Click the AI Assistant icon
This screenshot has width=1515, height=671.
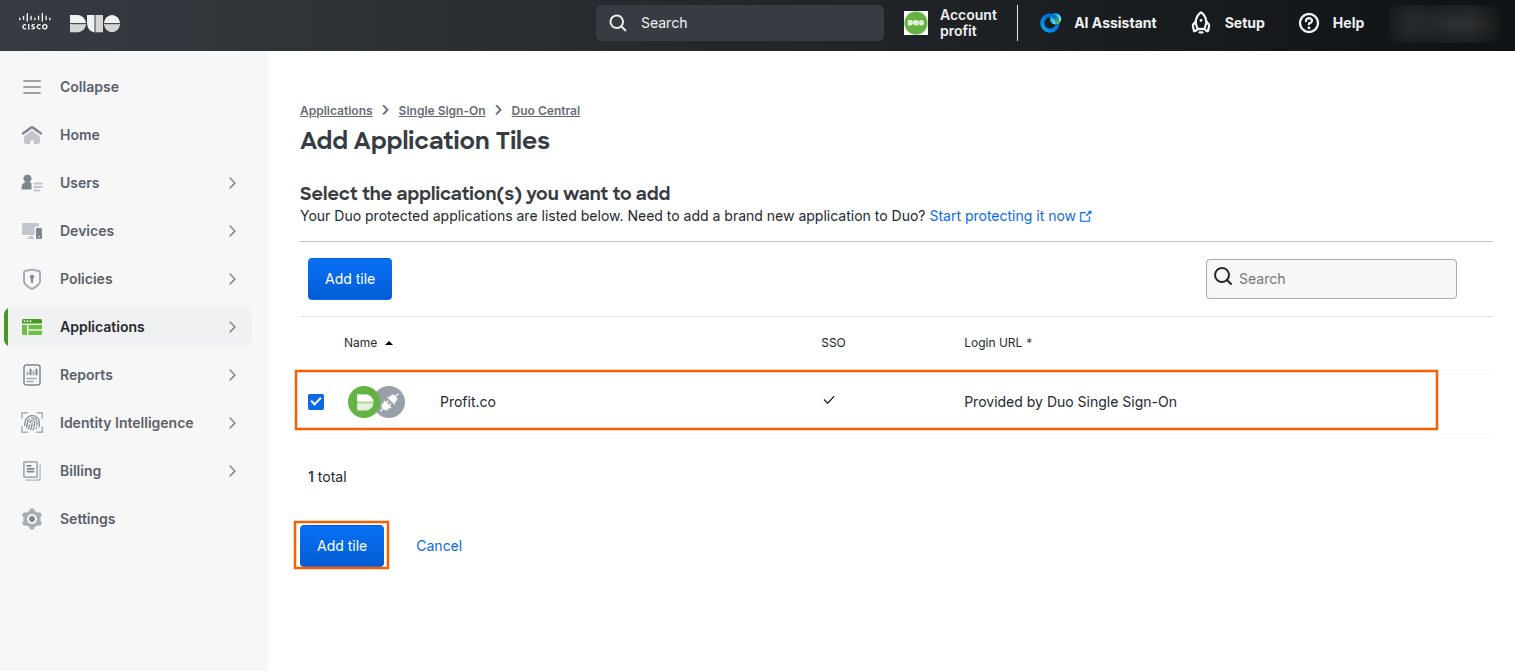[x=1050, y=23]
